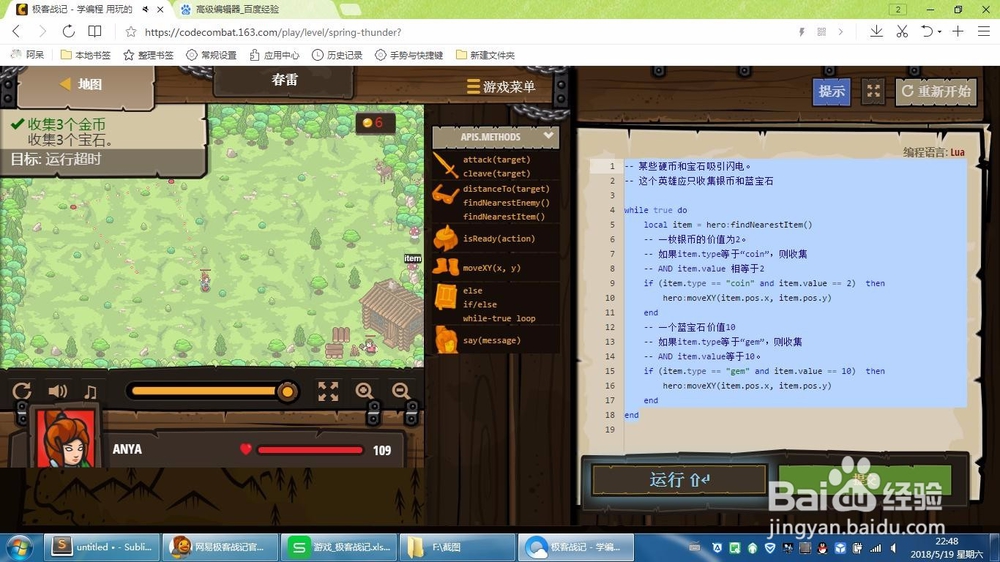Click code line 10 hero:moveXY

(x=747, y=297)
